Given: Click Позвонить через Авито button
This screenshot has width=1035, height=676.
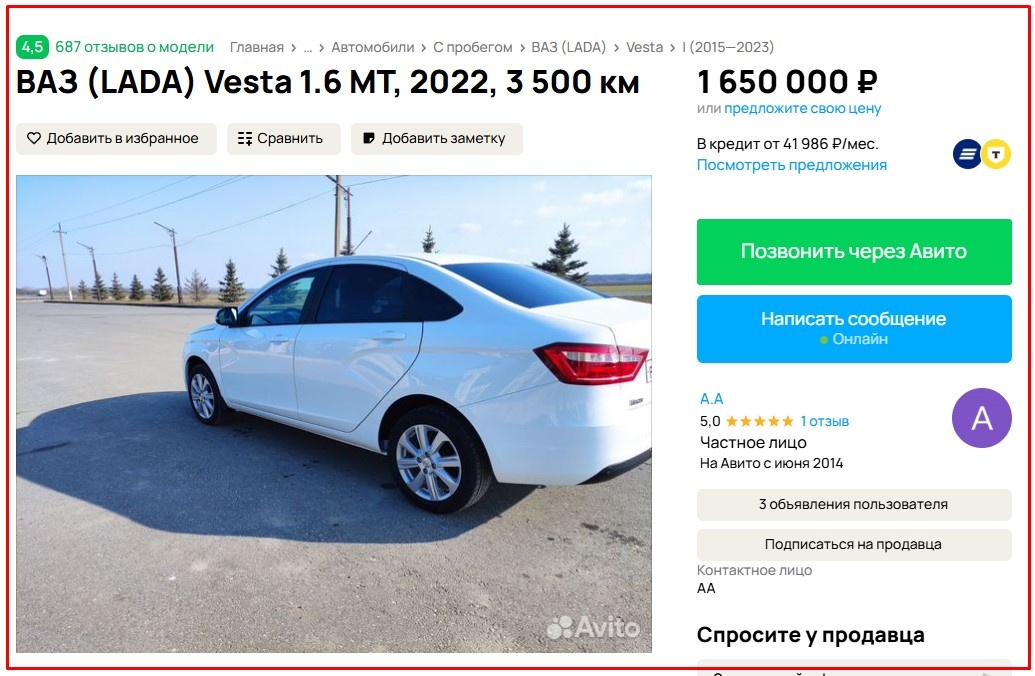Looking at the screenshot, I should tap(854, 252).
